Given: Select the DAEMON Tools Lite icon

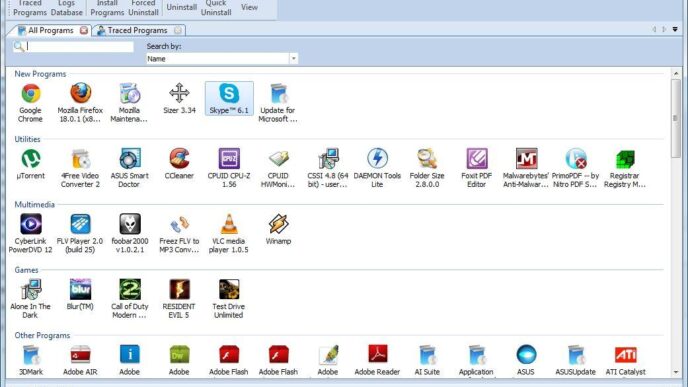Looking at the screenshot, I should pos(377,158).
